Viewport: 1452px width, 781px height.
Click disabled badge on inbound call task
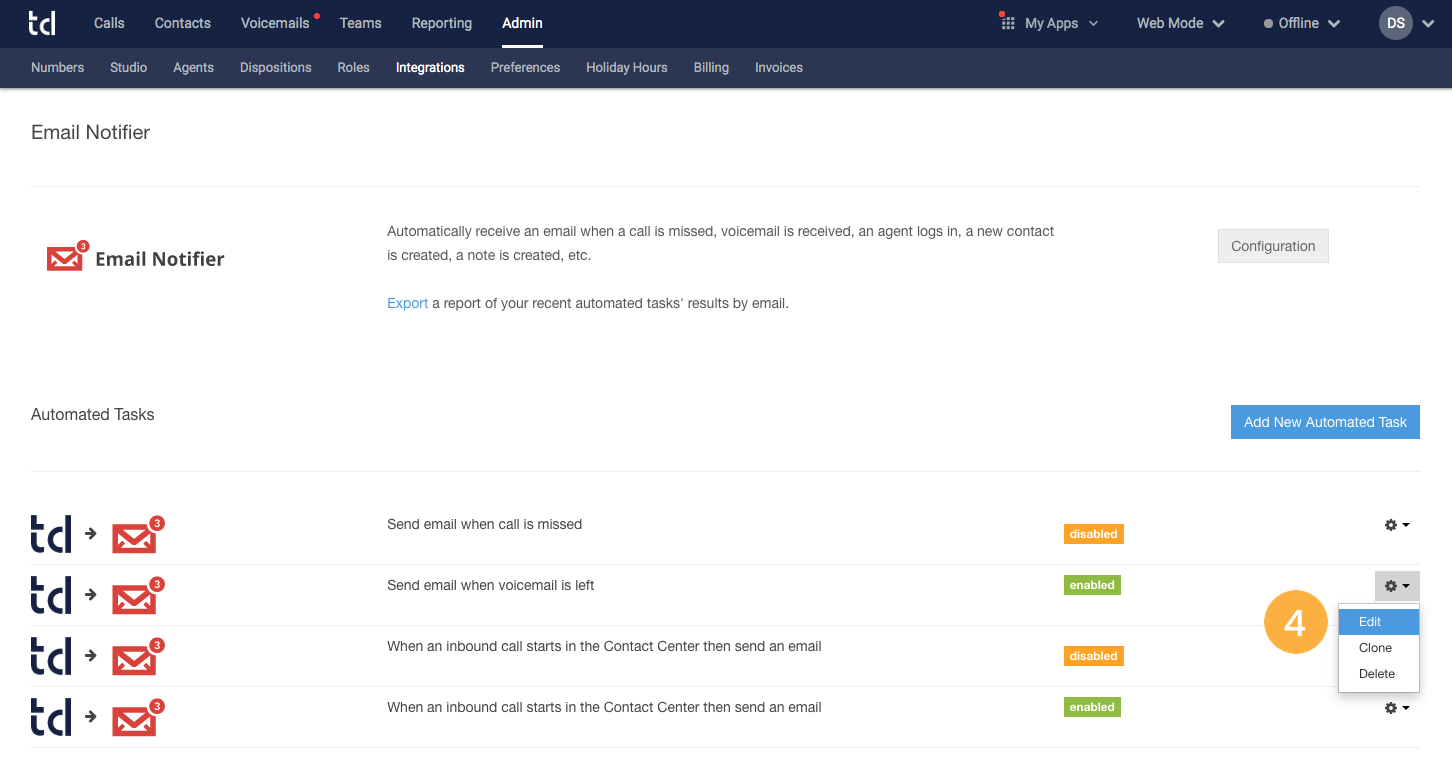click(x=1093, y=656)
